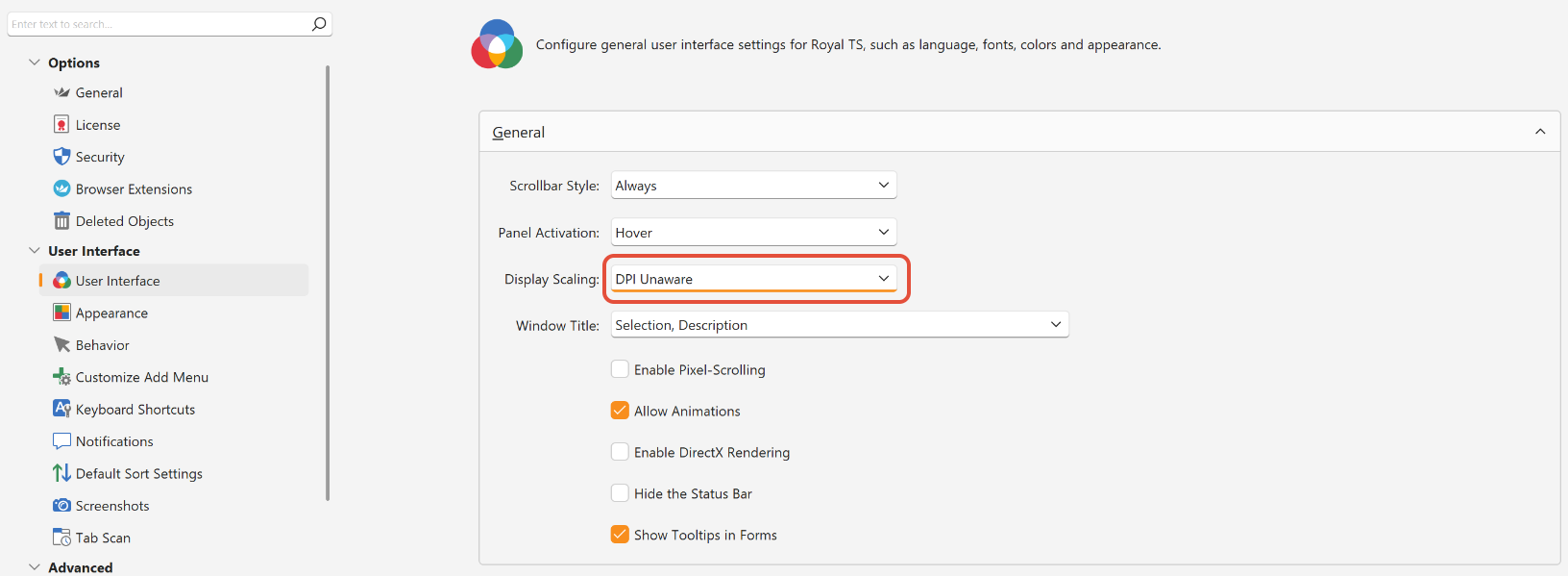The width and height of the screenshot is (1568, 576).
Task: Click the Screenshots camera icon
Action: click(x=61, y=506)
